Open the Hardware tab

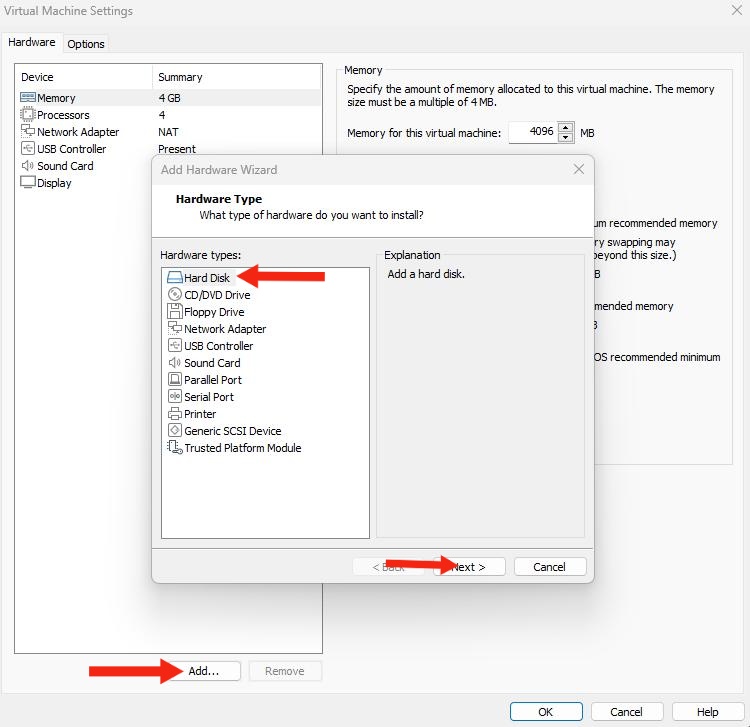pos(32,43)
